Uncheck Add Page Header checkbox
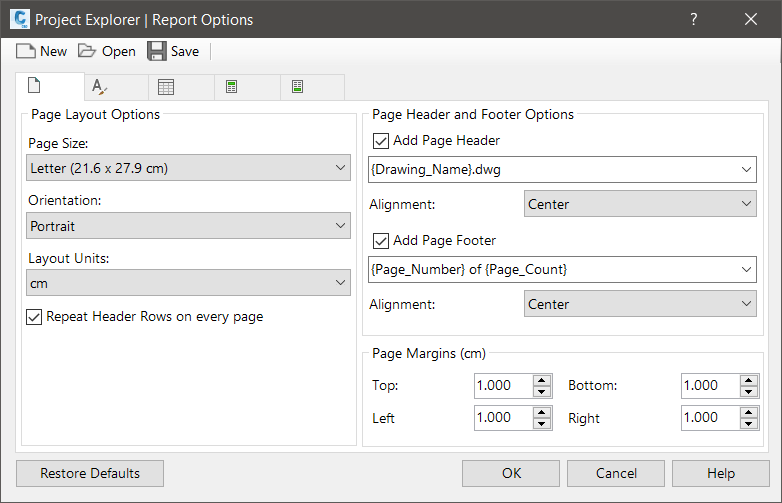The image size is (782, 503). pos(380,141)
